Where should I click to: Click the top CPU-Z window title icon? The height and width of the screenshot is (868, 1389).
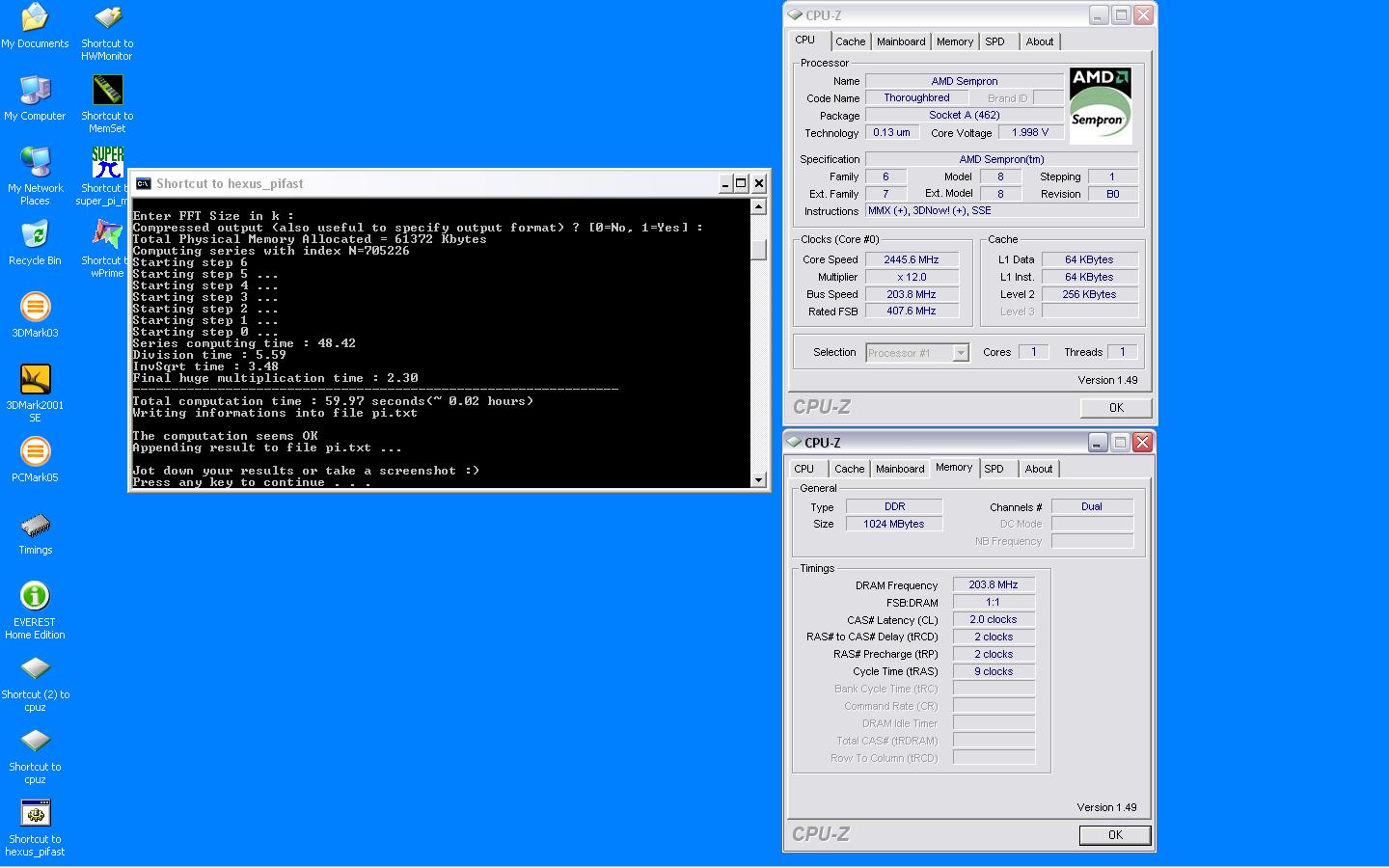795,14
